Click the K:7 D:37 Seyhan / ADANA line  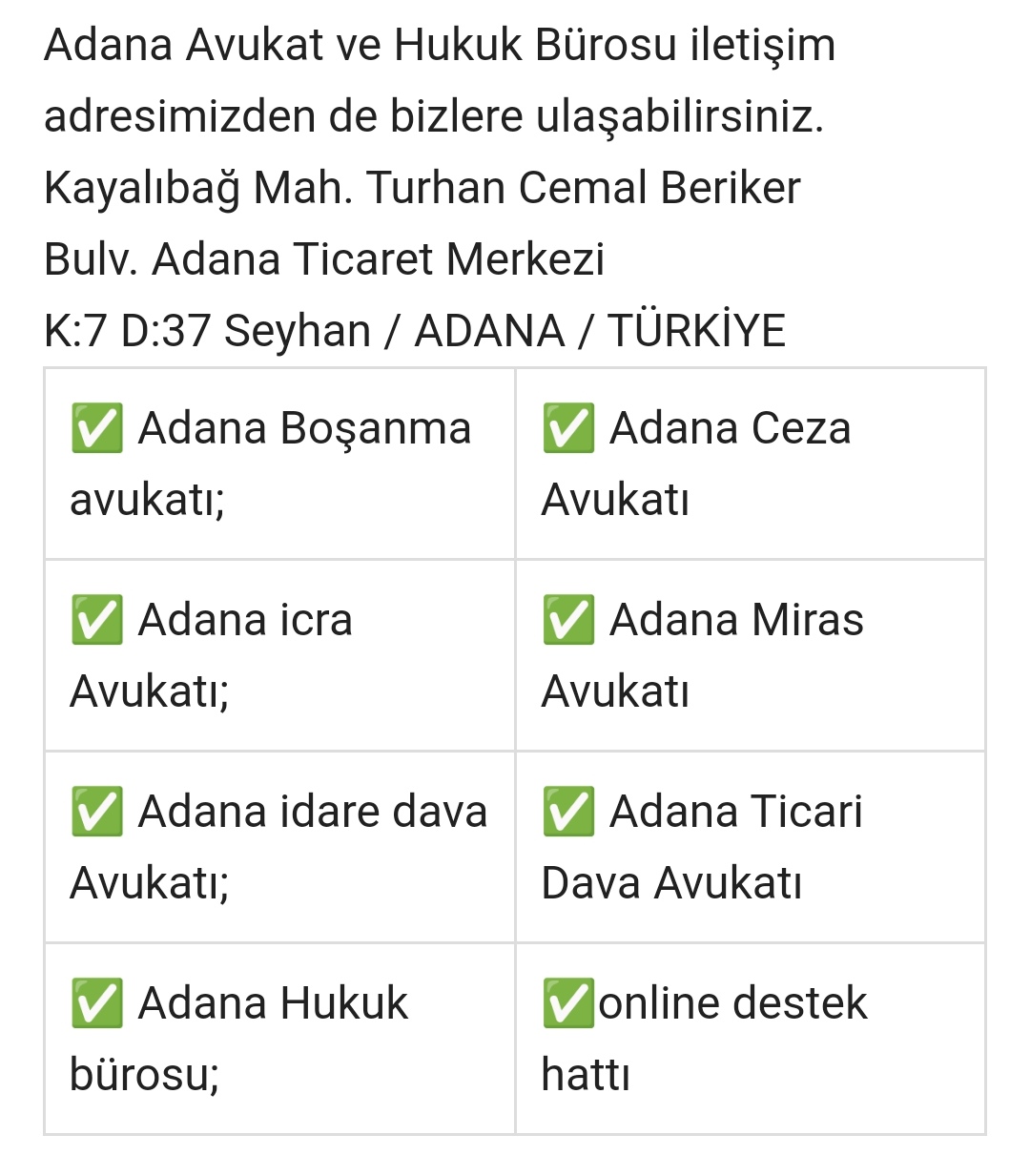(x=415, y=331)
